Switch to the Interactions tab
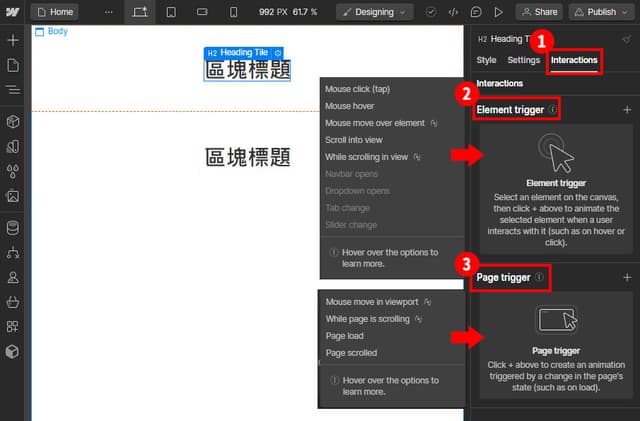The image size is (640, 421). [x=574, y=60]
